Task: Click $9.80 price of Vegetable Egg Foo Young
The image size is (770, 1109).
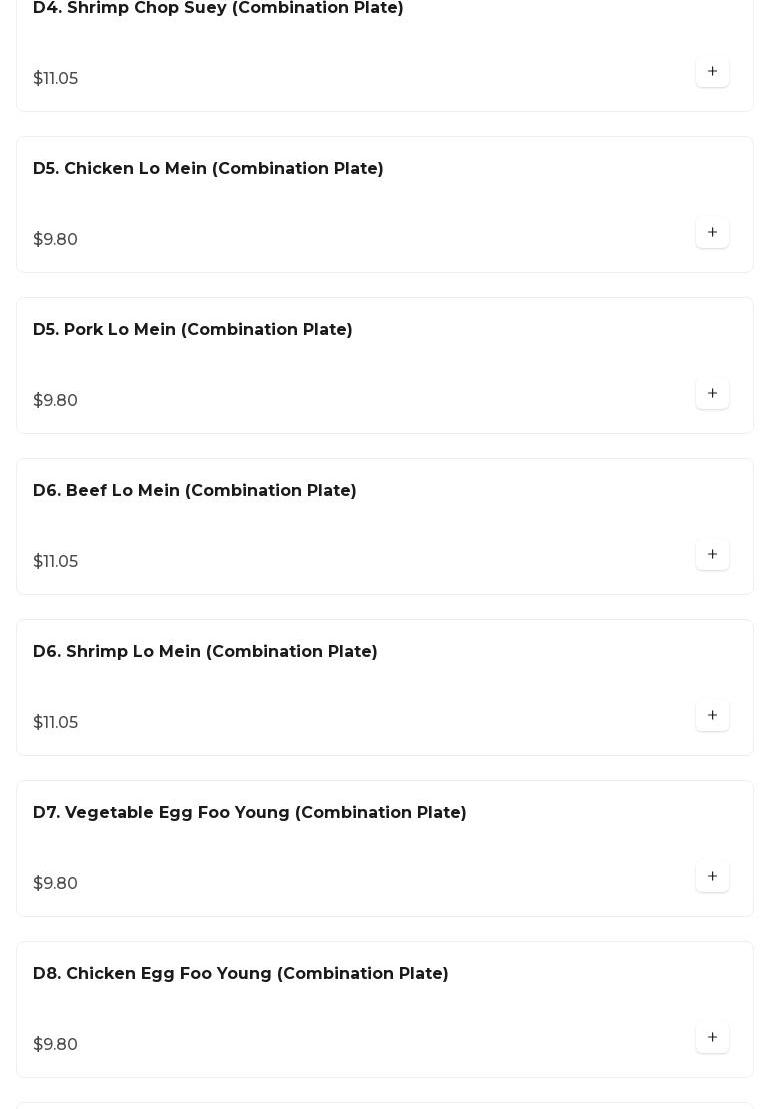Action: point(56,884)
